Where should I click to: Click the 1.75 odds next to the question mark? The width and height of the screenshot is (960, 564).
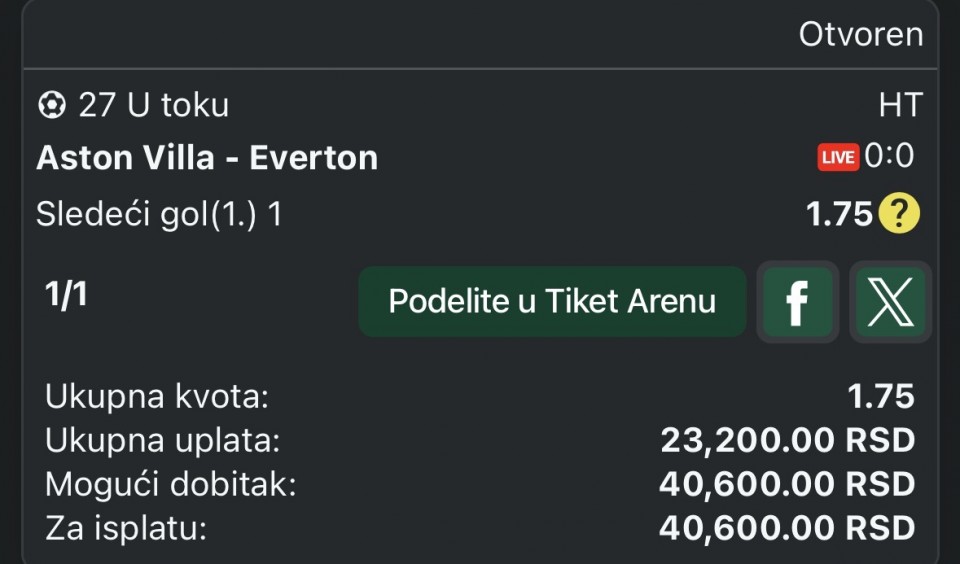click(840, 214)
